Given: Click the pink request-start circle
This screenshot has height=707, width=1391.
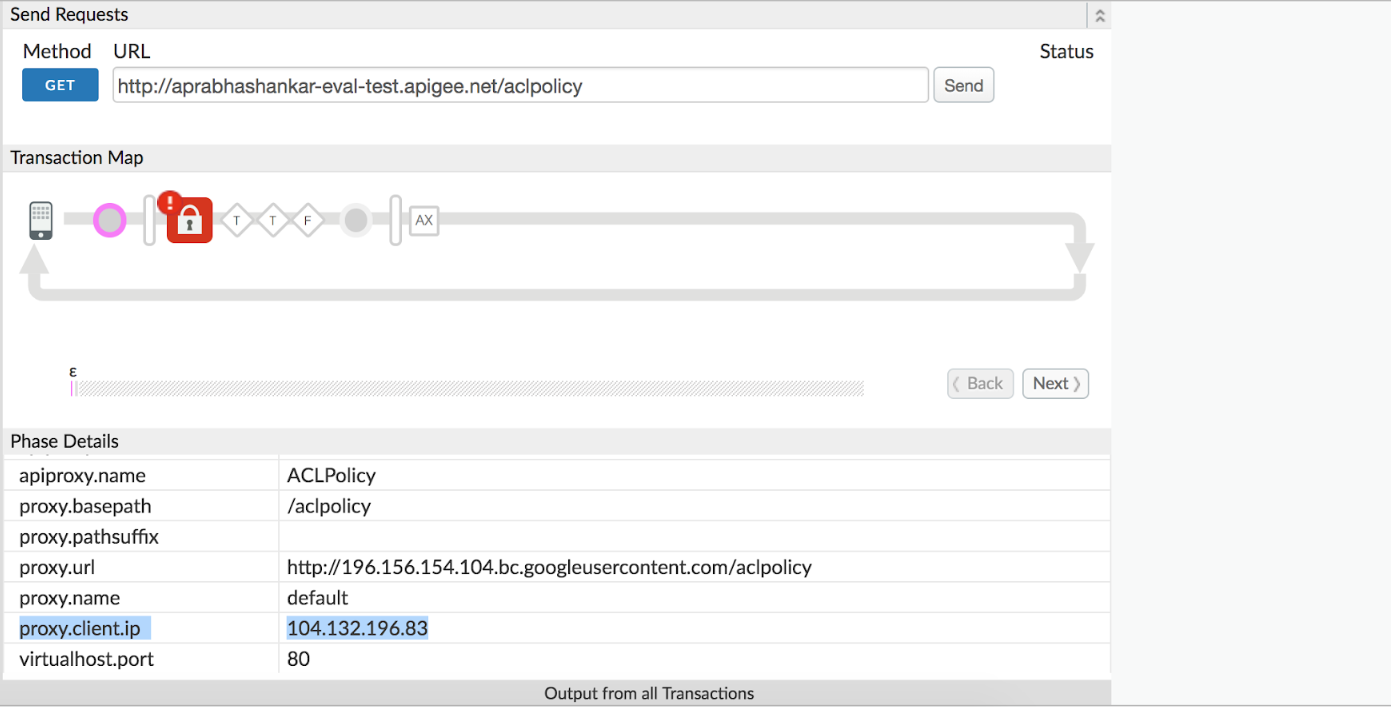Looking at the screenshot, I should pyautogui.click(x=108, y=219).
